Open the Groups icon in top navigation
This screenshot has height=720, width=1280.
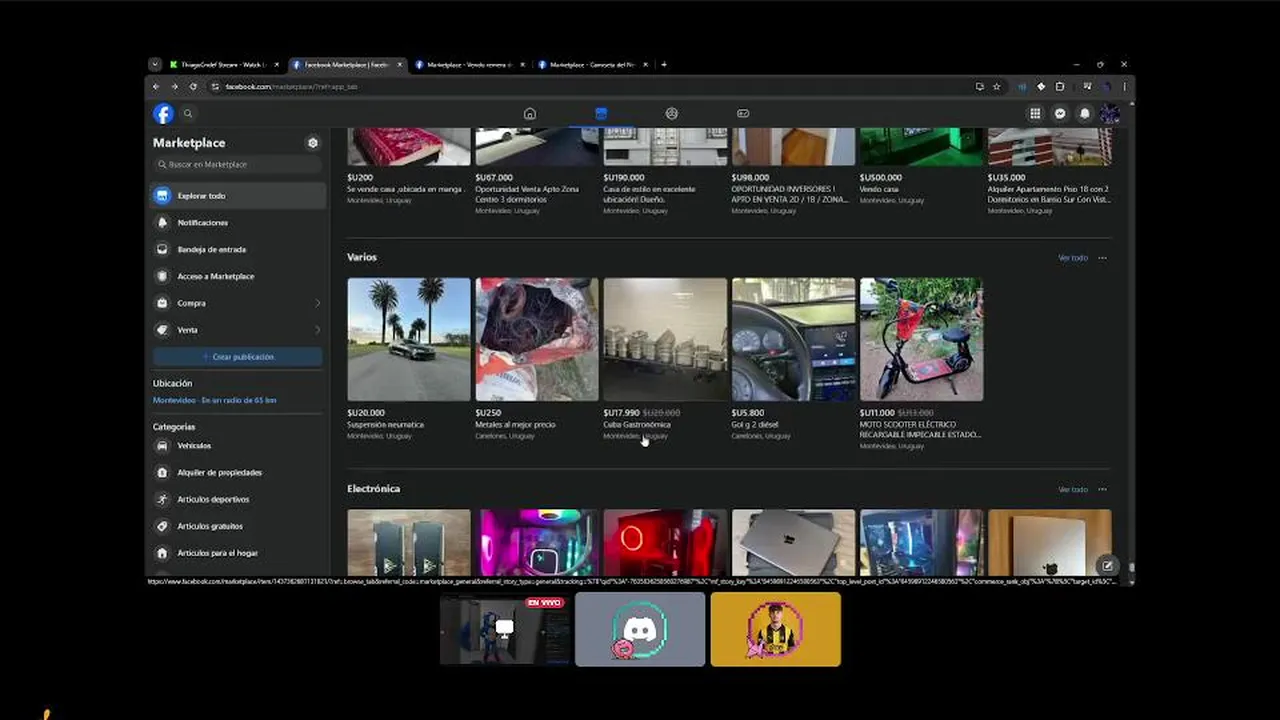point(672,114)
